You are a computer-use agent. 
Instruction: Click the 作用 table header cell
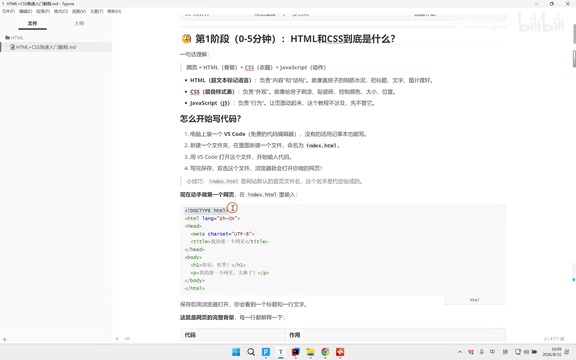tap(395, 335)
